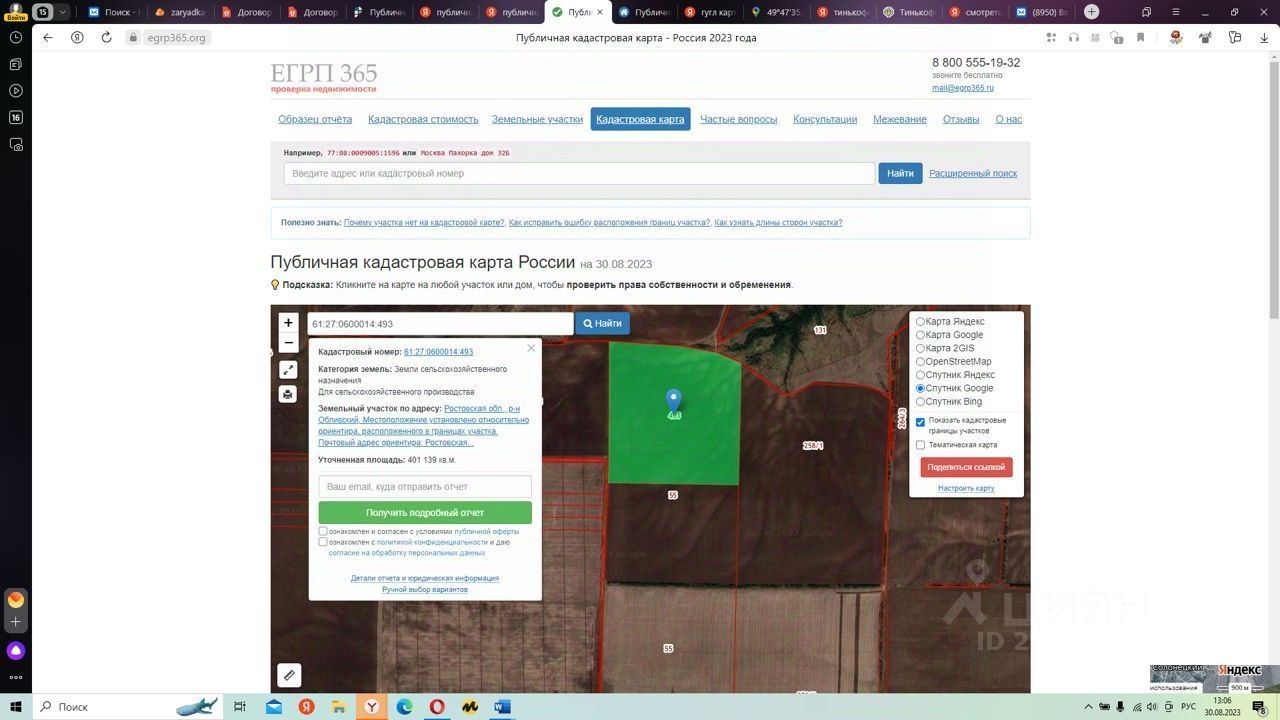Click Получить подробный отчет button

pyautogui.click(x=425, y=513)
